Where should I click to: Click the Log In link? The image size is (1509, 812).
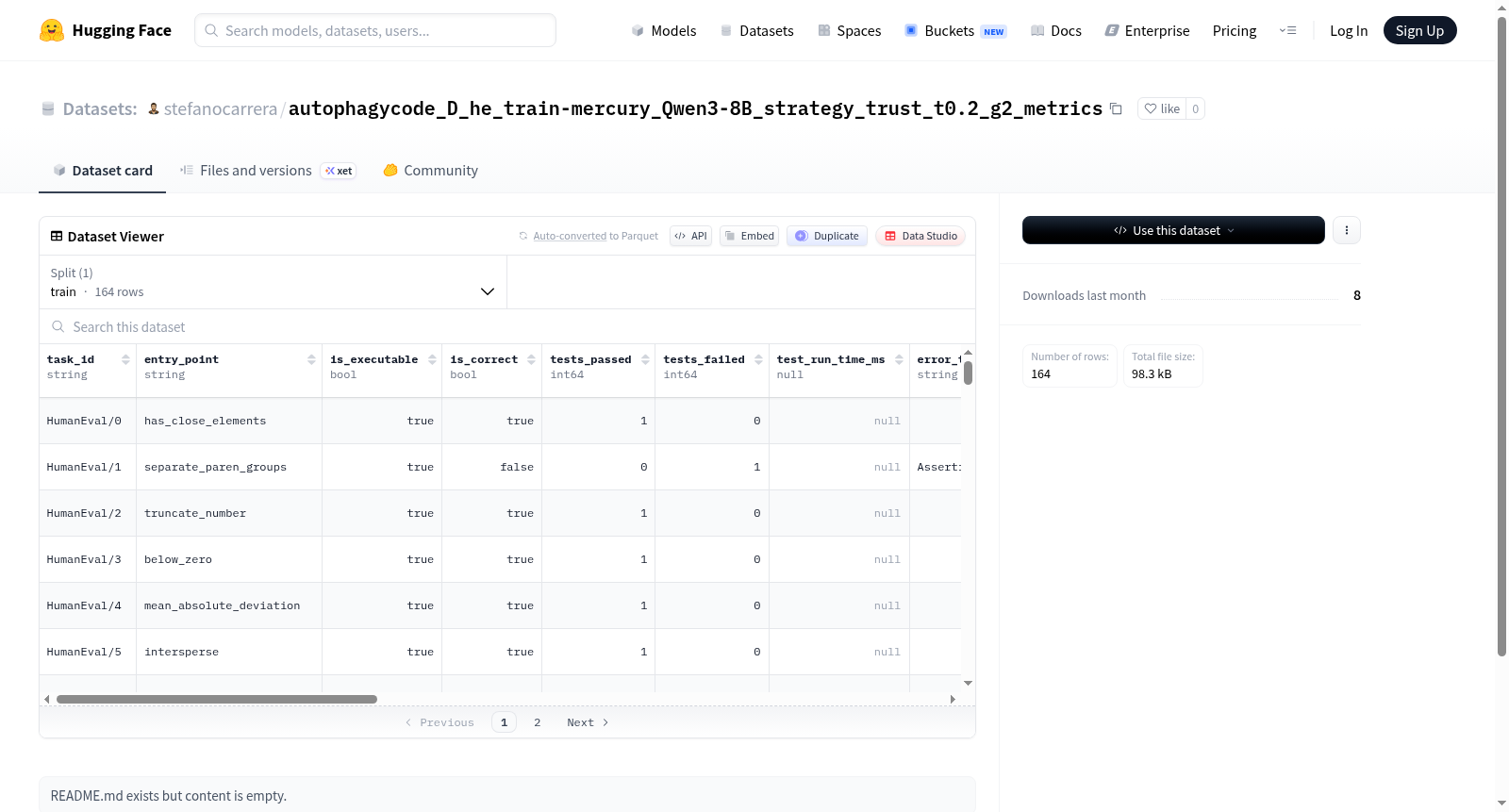[1349, 30]
